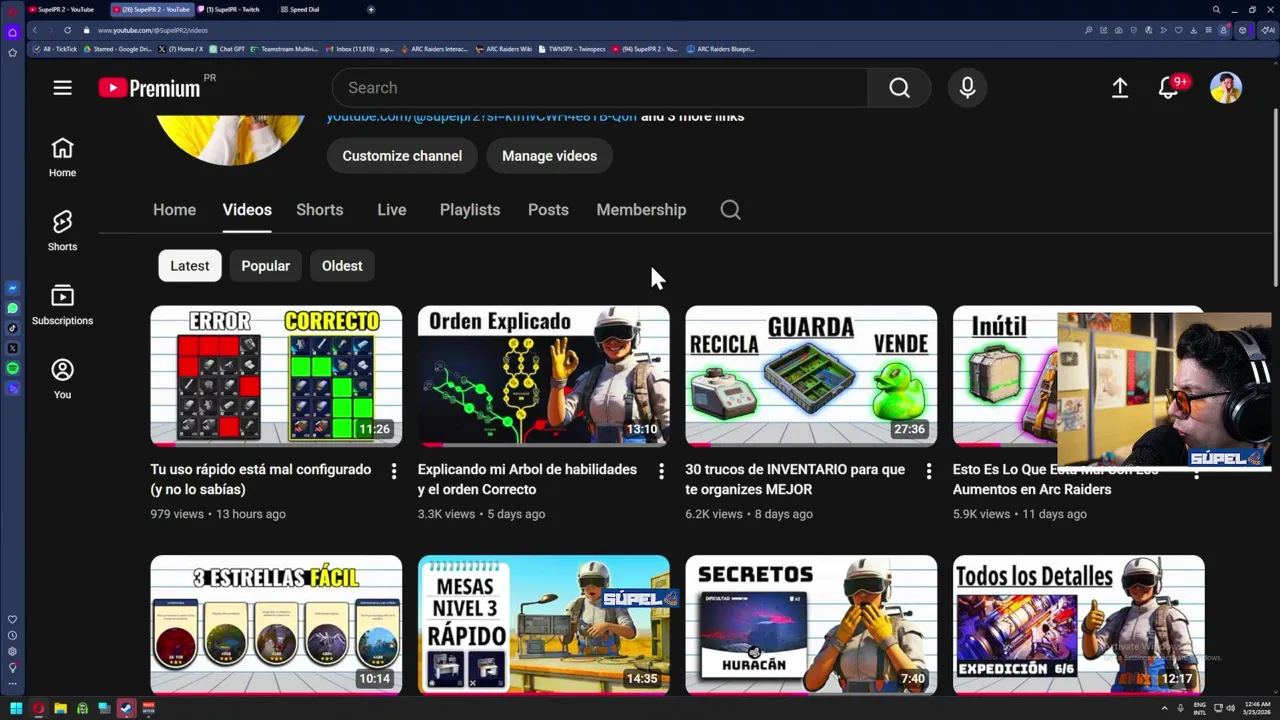Open the 'Todos los Detalles' video thumbnail
Image resolution: width=1280 pixels, height=720 pixels.
coord(1079,625)
